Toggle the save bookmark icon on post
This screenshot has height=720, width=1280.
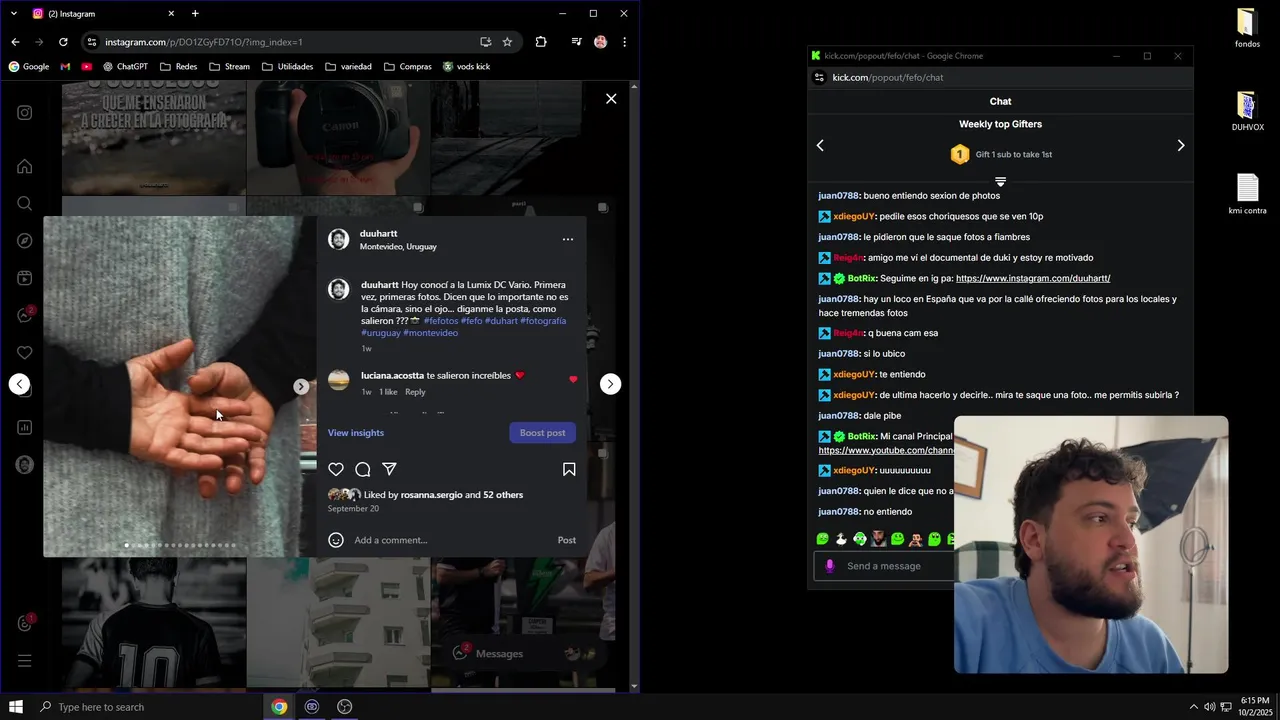(x=569, y=469)
